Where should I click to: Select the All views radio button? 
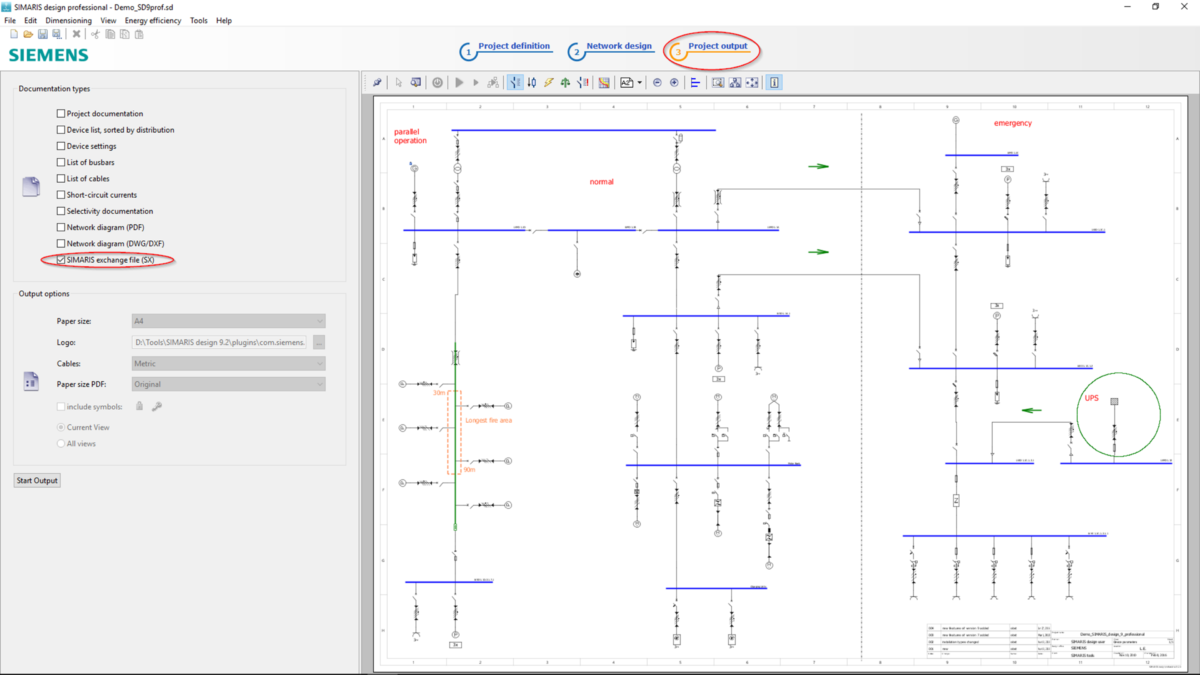[x=61, y=443]
